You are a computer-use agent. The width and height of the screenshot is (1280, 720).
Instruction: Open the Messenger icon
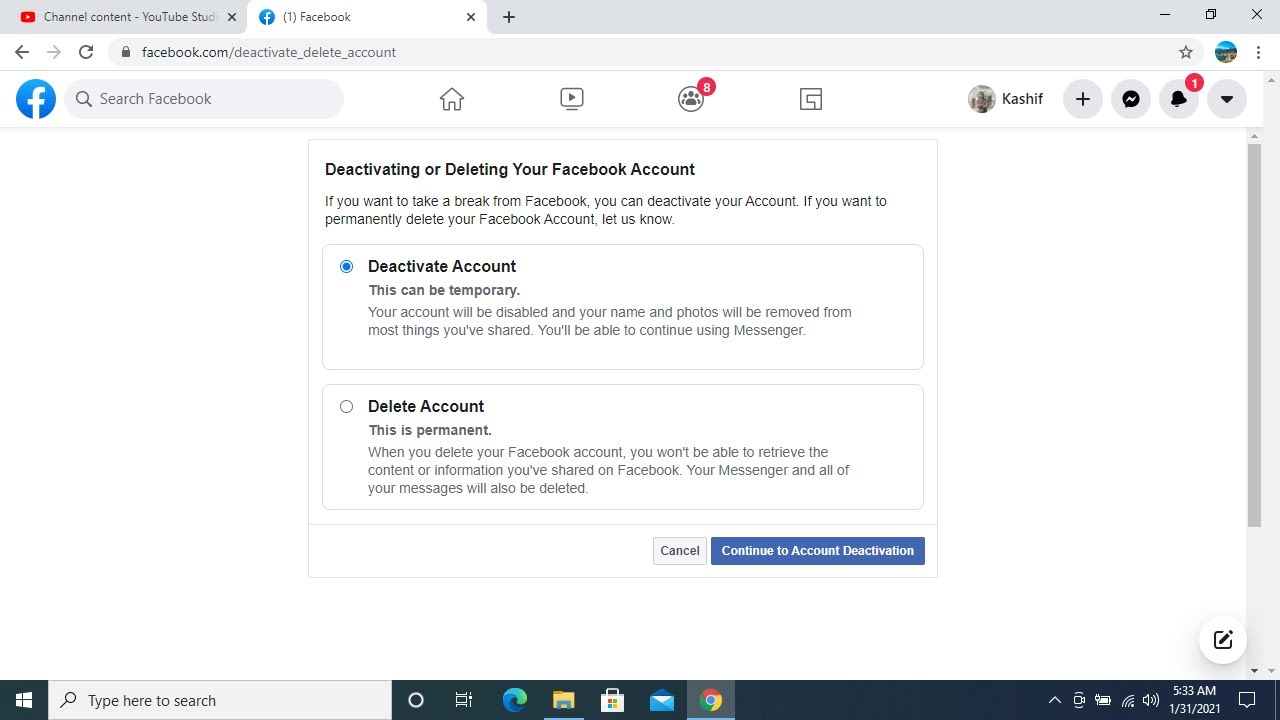point(1131,99)
